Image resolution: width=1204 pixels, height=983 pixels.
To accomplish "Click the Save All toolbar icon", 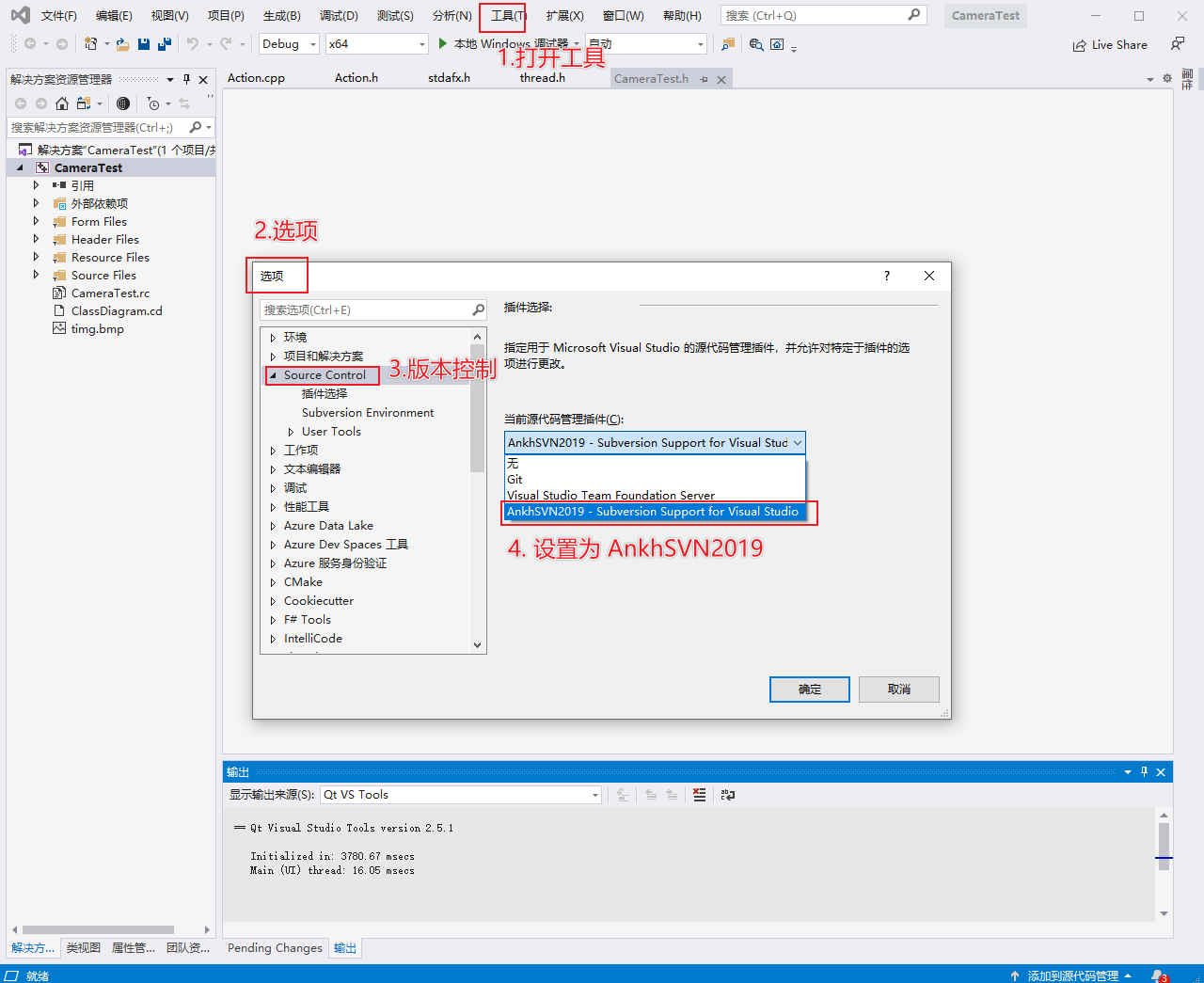I will pos(163,43).
